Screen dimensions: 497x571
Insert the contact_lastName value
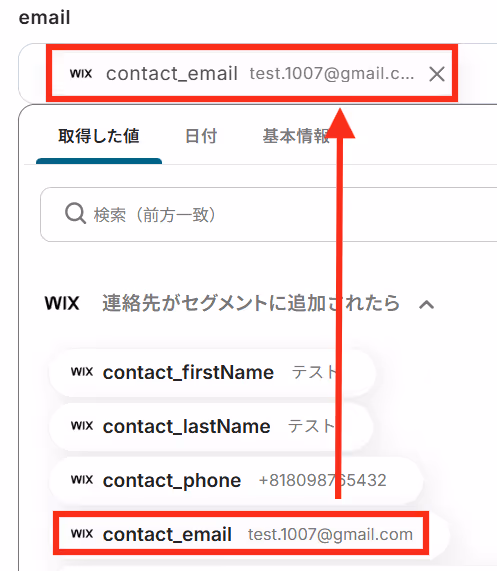pyautogui.click(x=211, y=426)
